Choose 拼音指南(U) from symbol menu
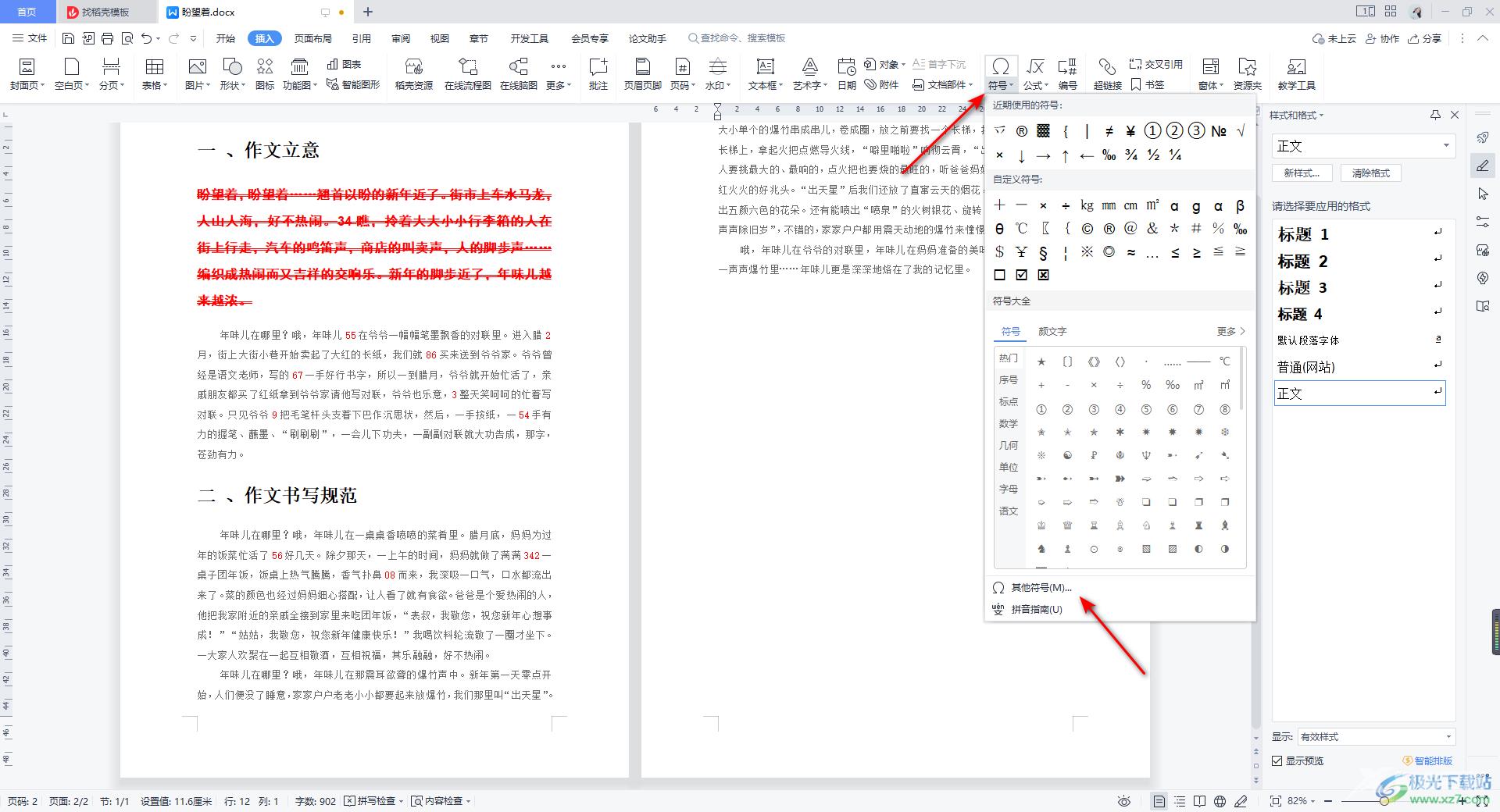The image size is (1500, 812). 1037,609
